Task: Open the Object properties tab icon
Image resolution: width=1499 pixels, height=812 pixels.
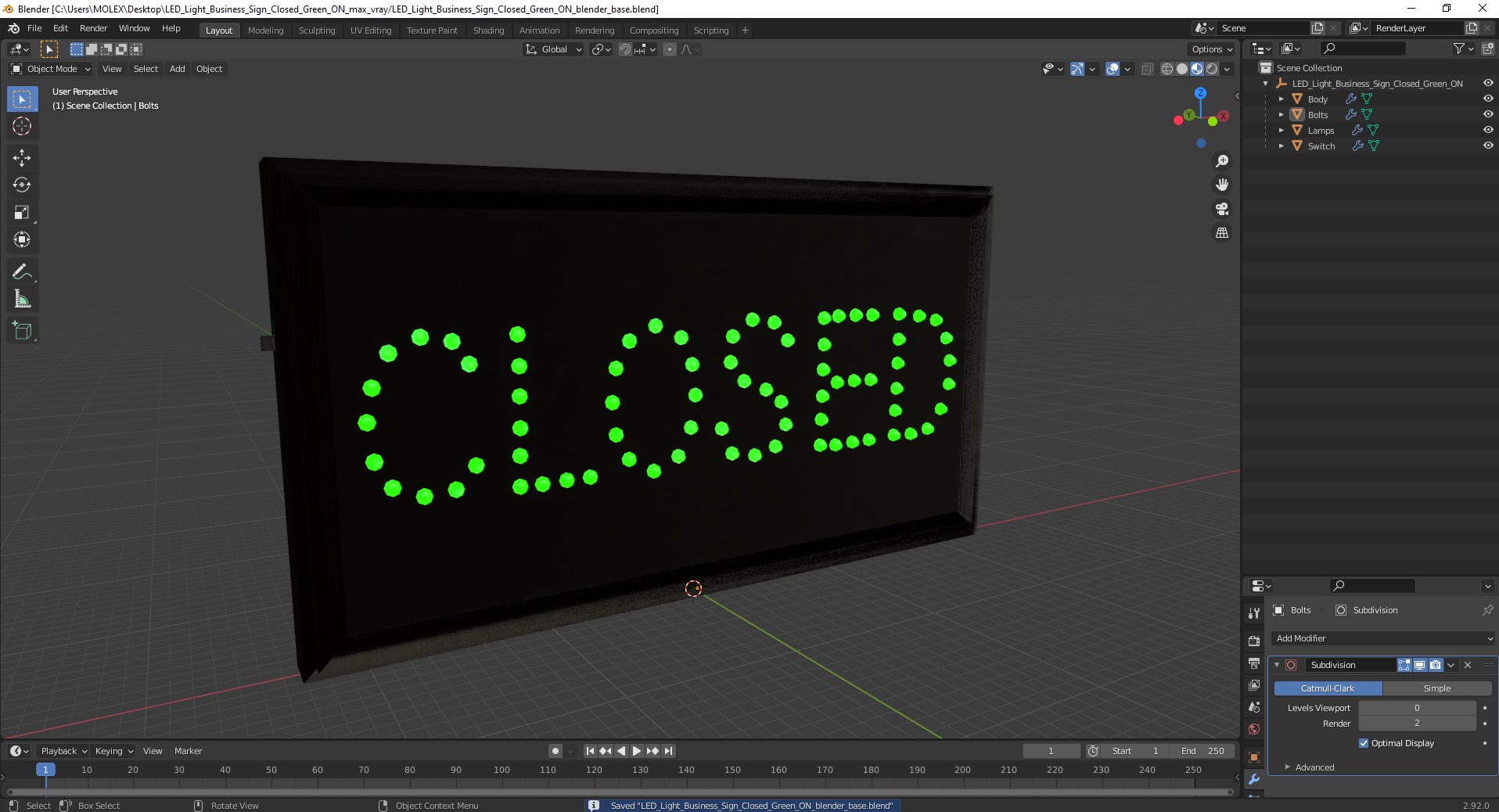Action: click(1254, 757)
